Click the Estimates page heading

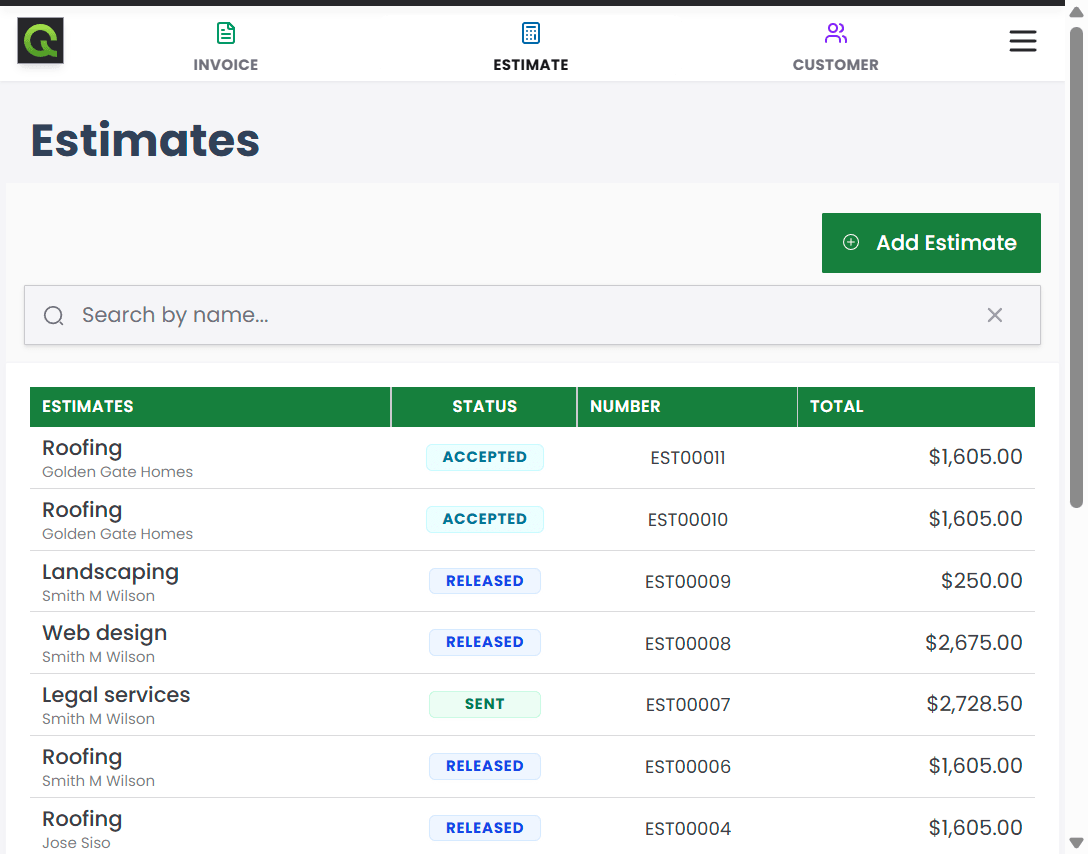click(145, 141)
